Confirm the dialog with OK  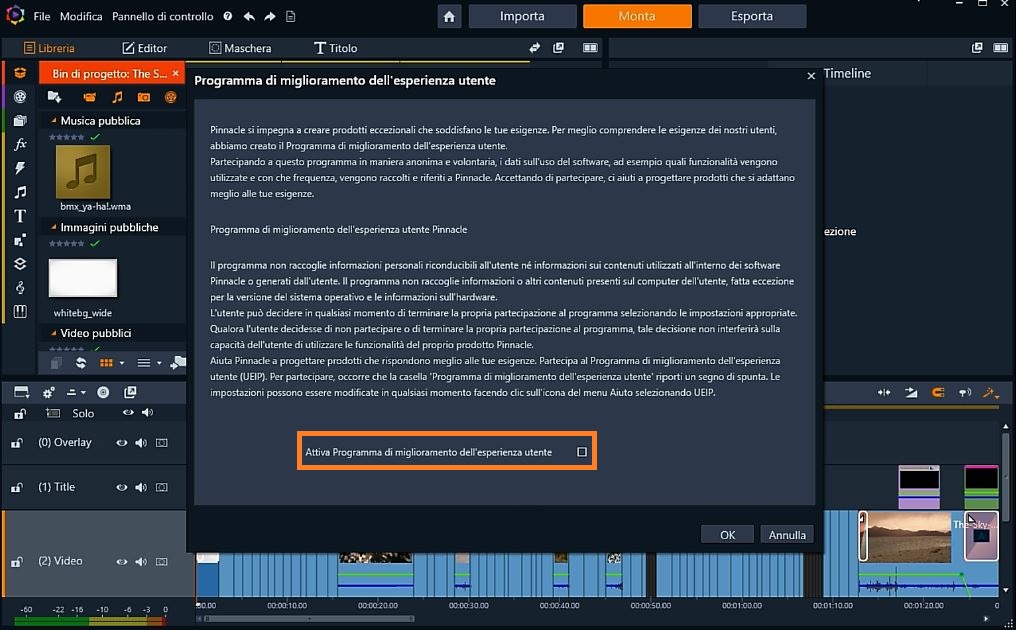point(727,535)
